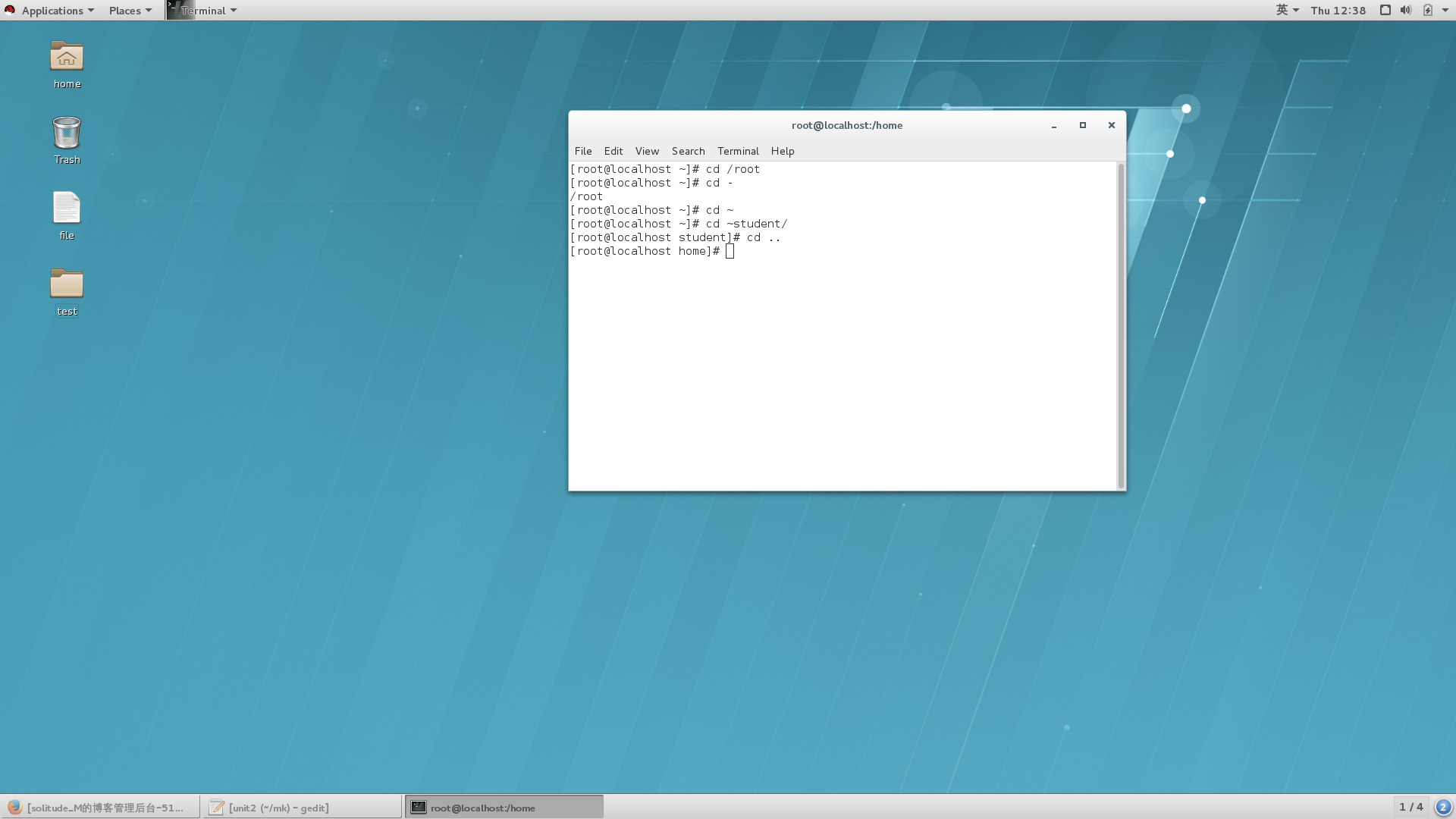The width and height of the screenshot is (1456, 819).
Task: Open the File menu in terminal
Action: [x=583, y=151]
